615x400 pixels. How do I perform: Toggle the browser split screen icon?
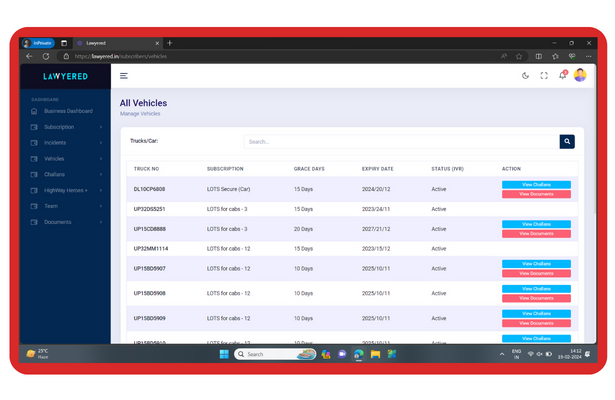click(538, 56)
